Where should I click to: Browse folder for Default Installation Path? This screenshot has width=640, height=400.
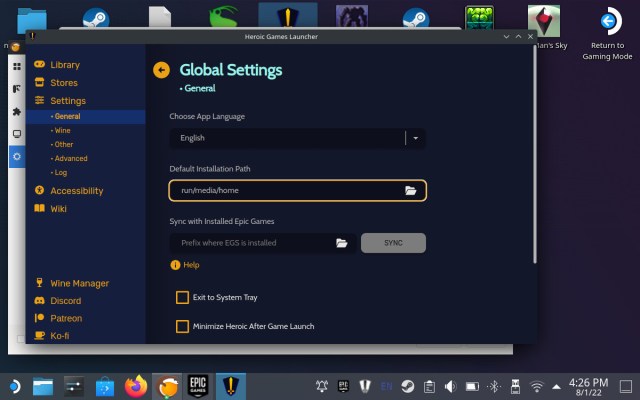point(411,191)
